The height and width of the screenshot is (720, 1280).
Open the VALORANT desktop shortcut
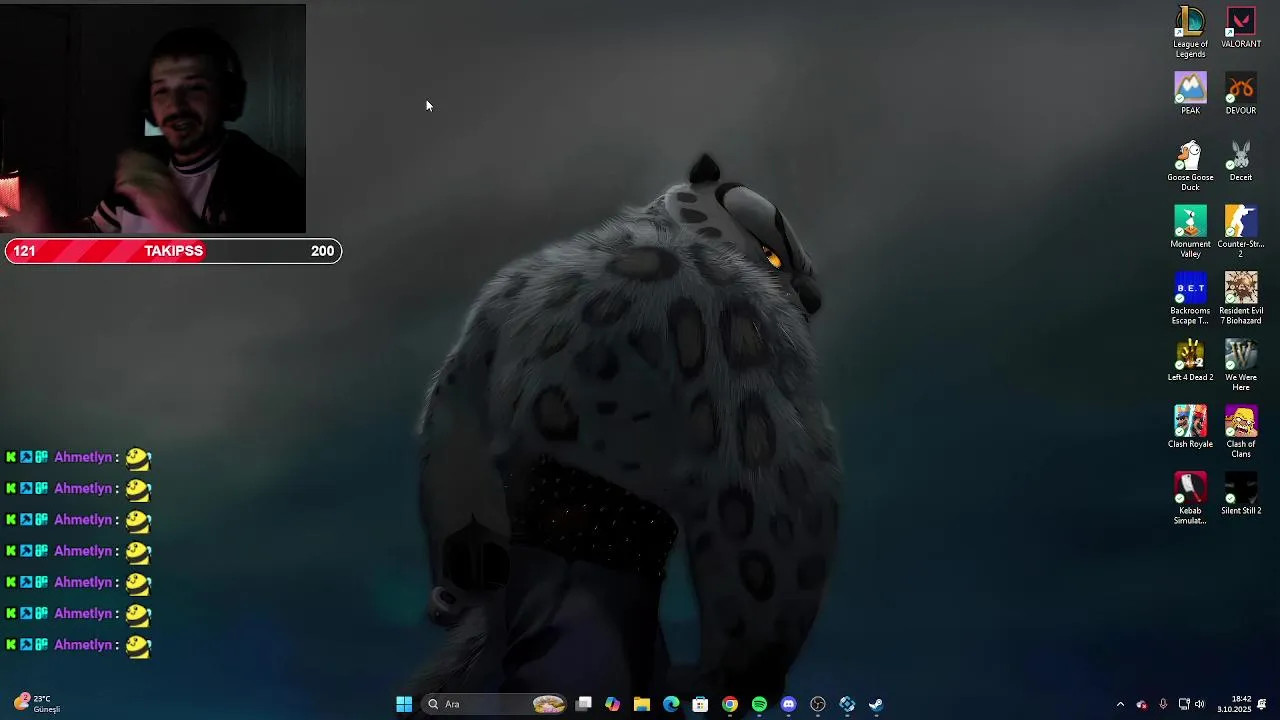click(1241, 27)
